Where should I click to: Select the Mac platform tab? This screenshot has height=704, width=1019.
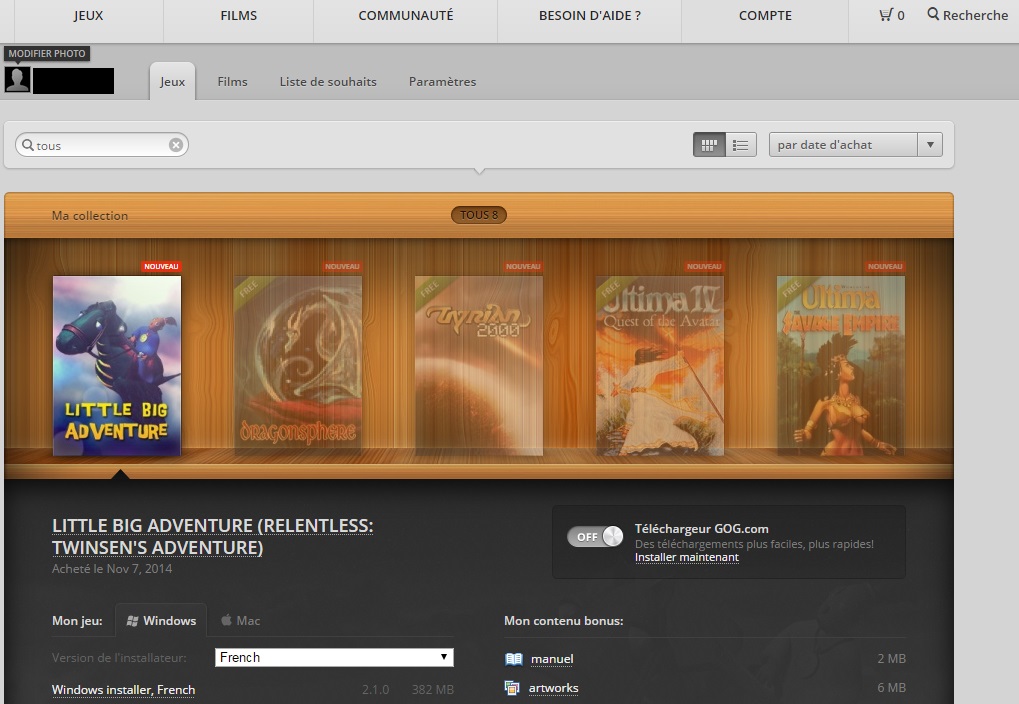[x=239, y=620]
